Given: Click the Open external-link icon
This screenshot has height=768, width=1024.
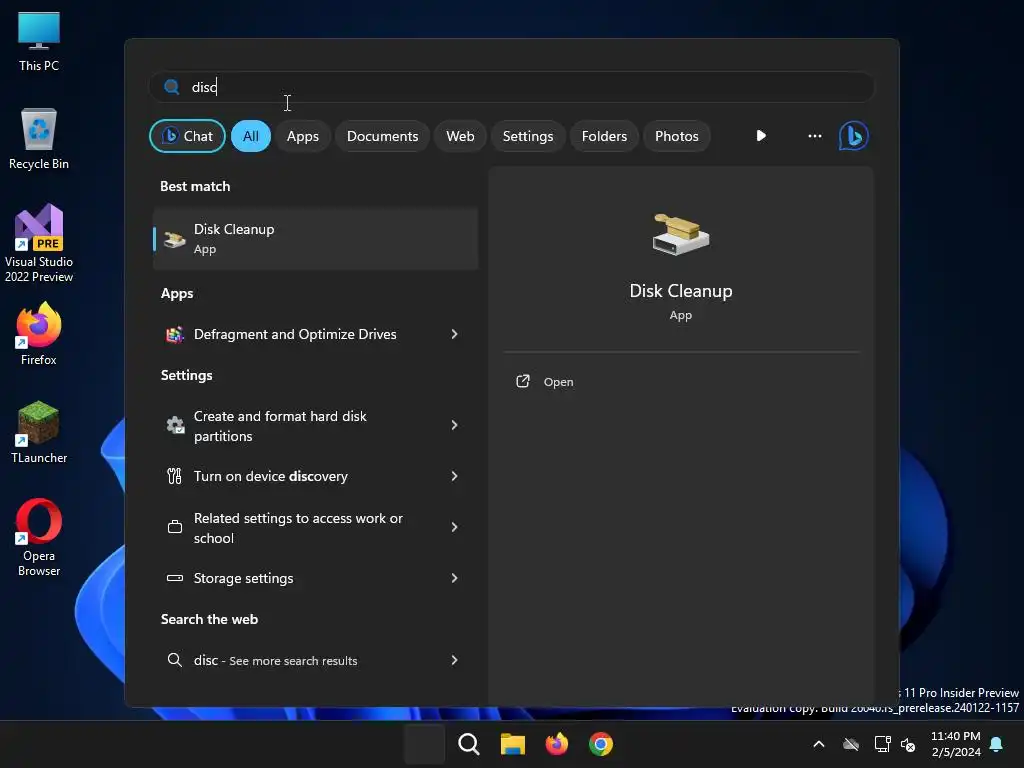Looking at the screenshot, I should [522, 381].
